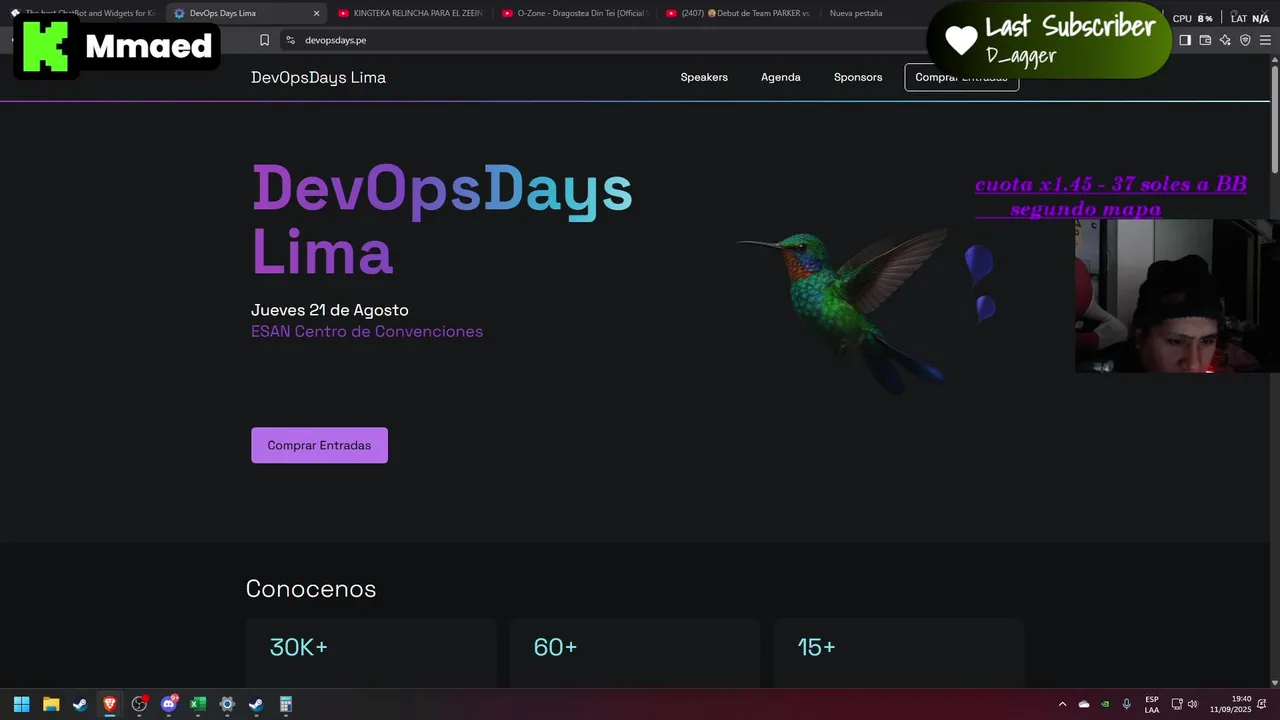The height and width of the screenshot is (720, 1280).
Task: Open site info icon beside devopsdays.pe
Action: coord(290,40)
